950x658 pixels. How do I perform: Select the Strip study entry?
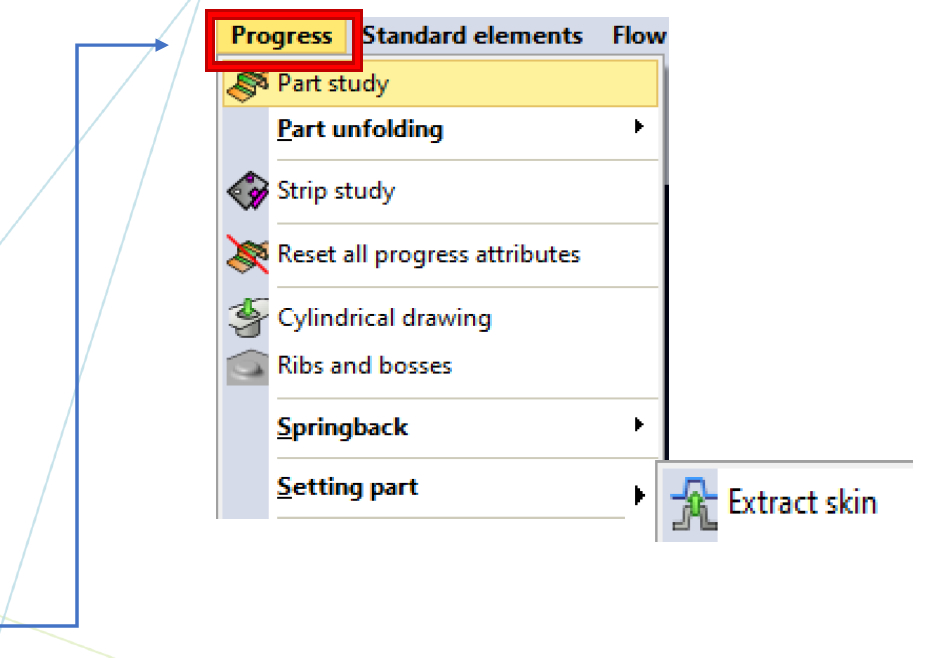point(336,191)
